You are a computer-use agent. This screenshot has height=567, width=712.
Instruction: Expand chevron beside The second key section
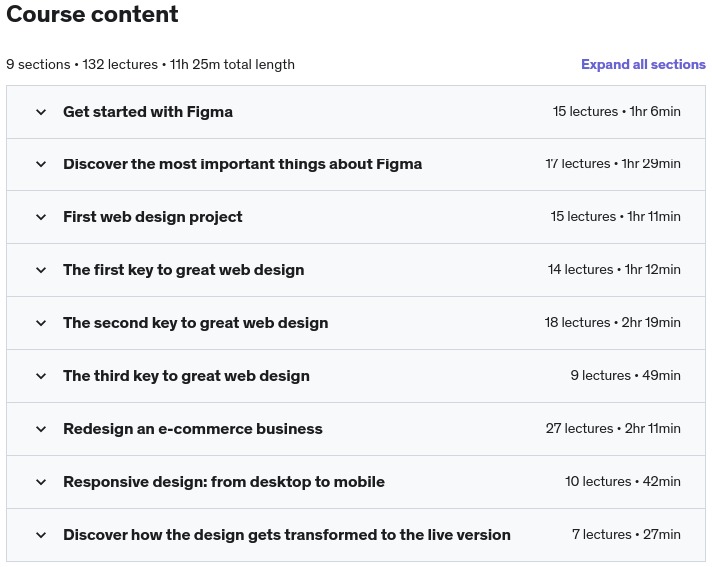pyautogui.click(x=41, y=323)
